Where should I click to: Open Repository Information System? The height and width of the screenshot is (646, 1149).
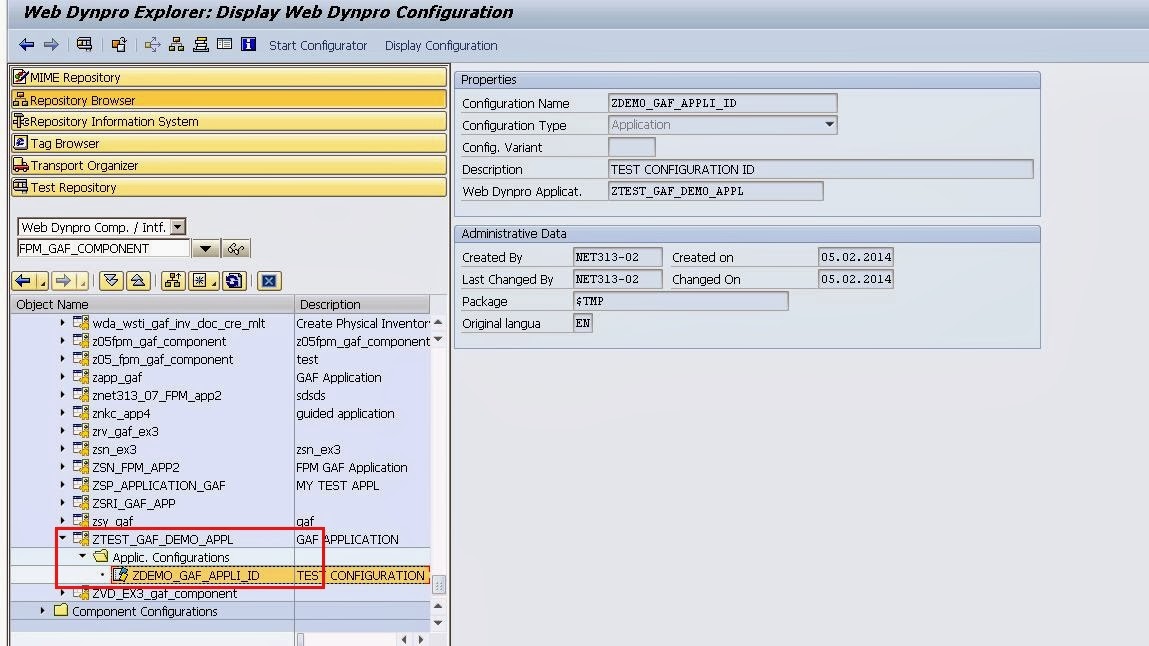tap(229, 122)
